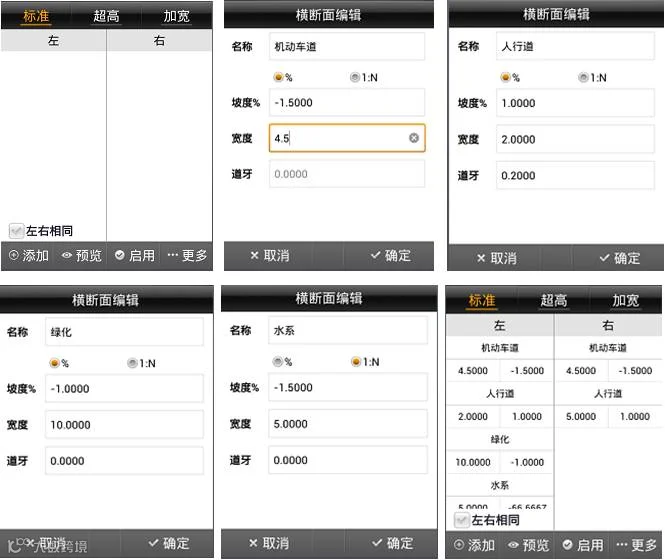Focus the 道牙 field showing 0.2000
The height and width of the screenshot is (560, 665).
point(575,175)
